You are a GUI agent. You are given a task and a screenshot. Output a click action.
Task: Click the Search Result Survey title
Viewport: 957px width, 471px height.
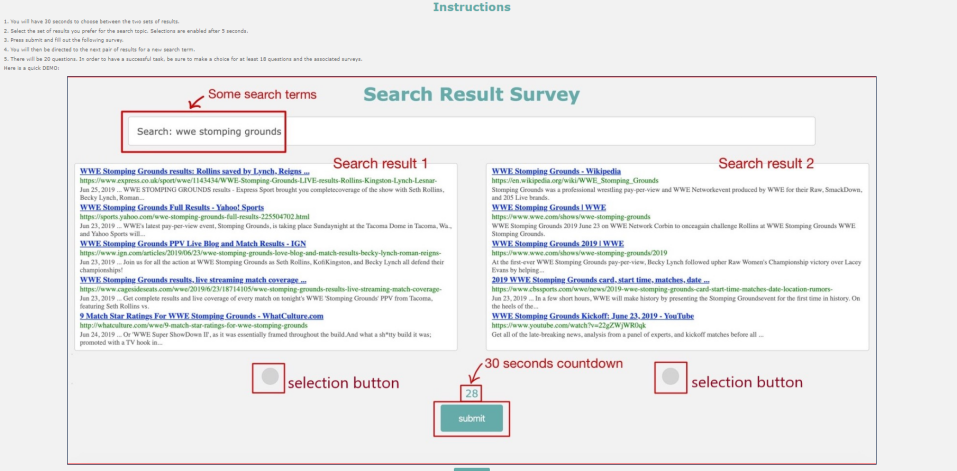click(472, 95)
